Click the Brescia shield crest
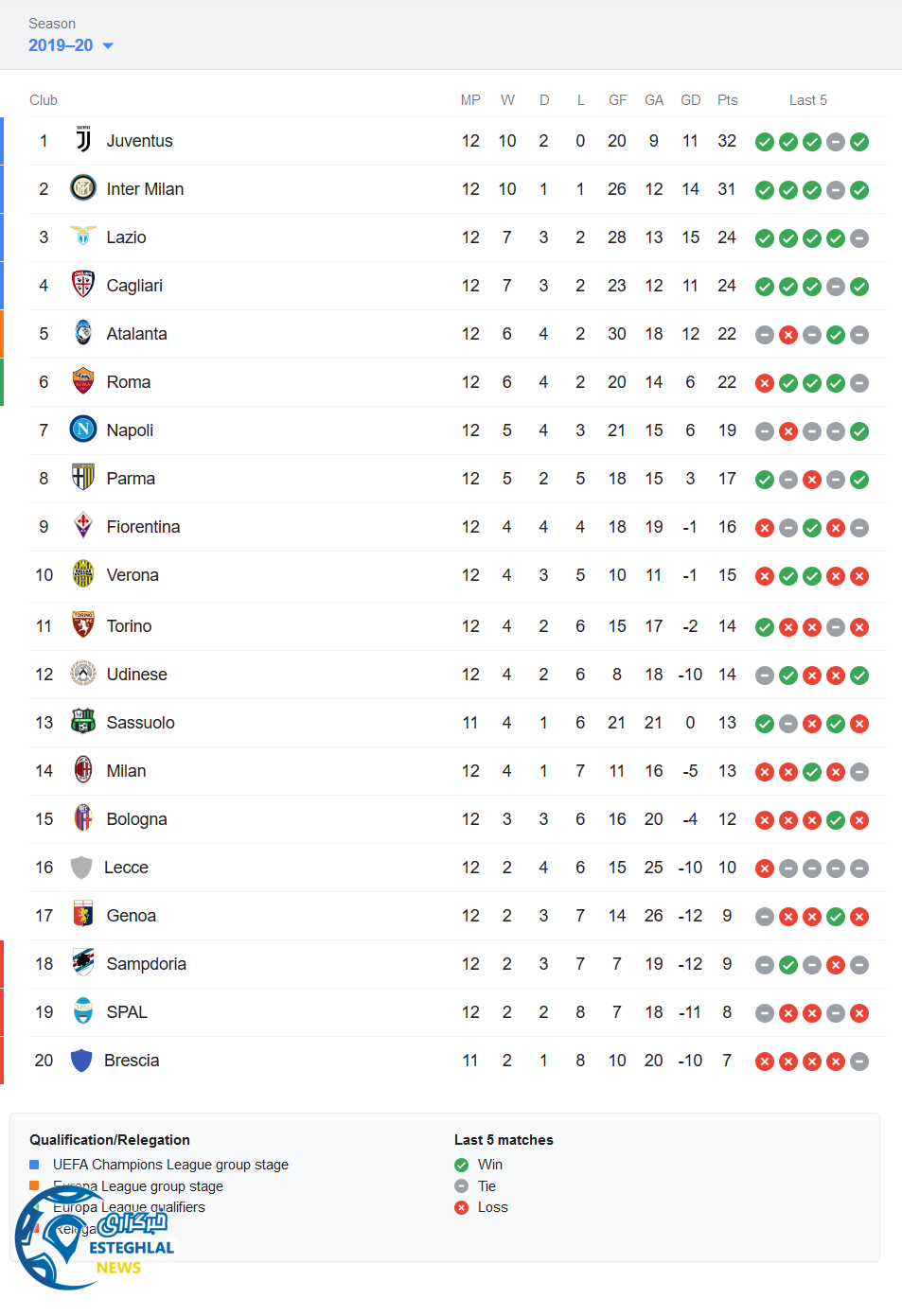902x1316 pixels. (82, 1060)
